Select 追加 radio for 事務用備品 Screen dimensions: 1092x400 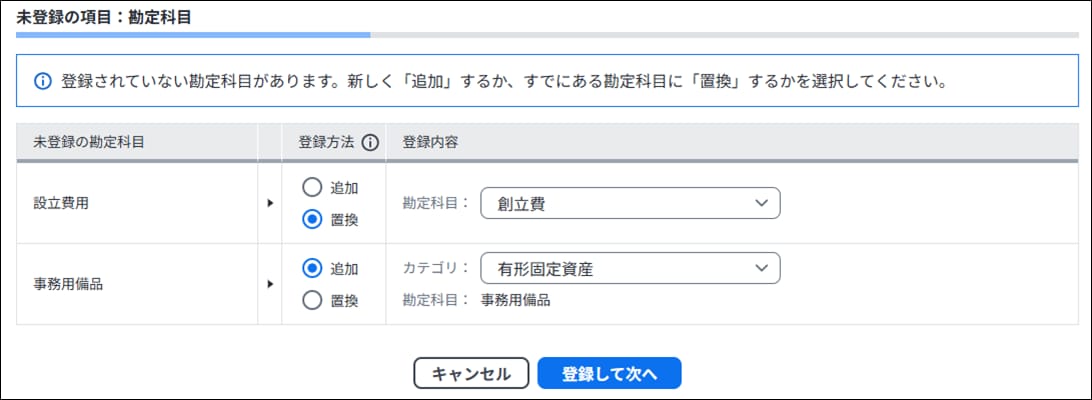313,268
